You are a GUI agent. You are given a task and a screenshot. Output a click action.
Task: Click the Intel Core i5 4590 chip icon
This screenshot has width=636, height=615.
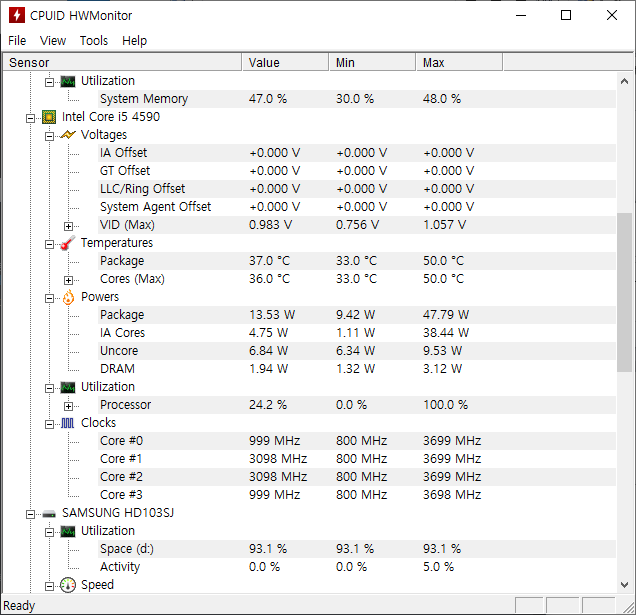click(49, 117)
